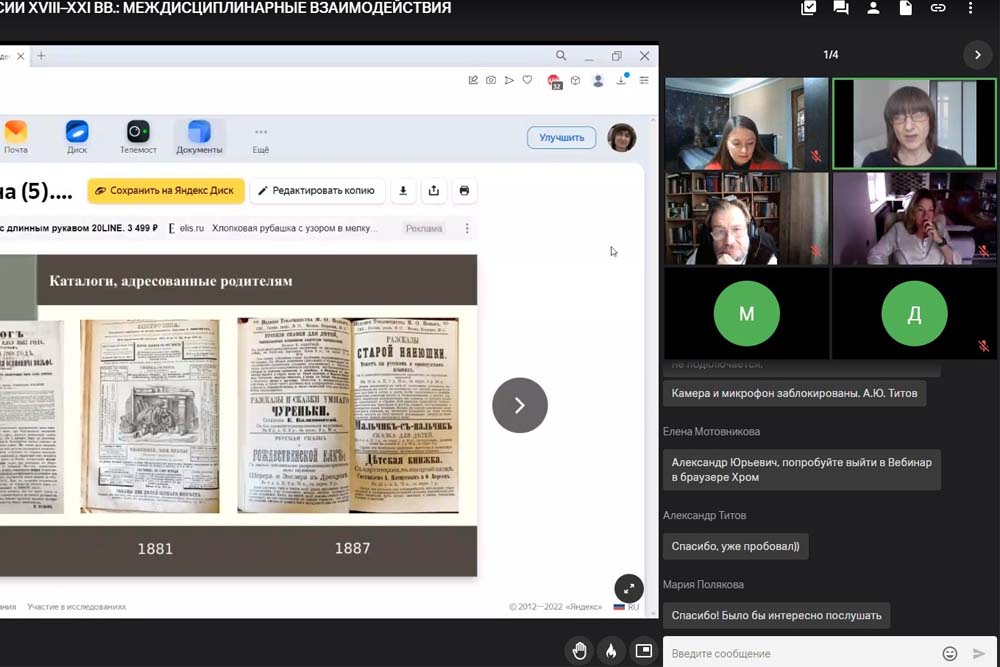The image size is (1000, 667).
Task: Click 'Сохранить на Яндекс Диск' button
Action: point(165,190)
